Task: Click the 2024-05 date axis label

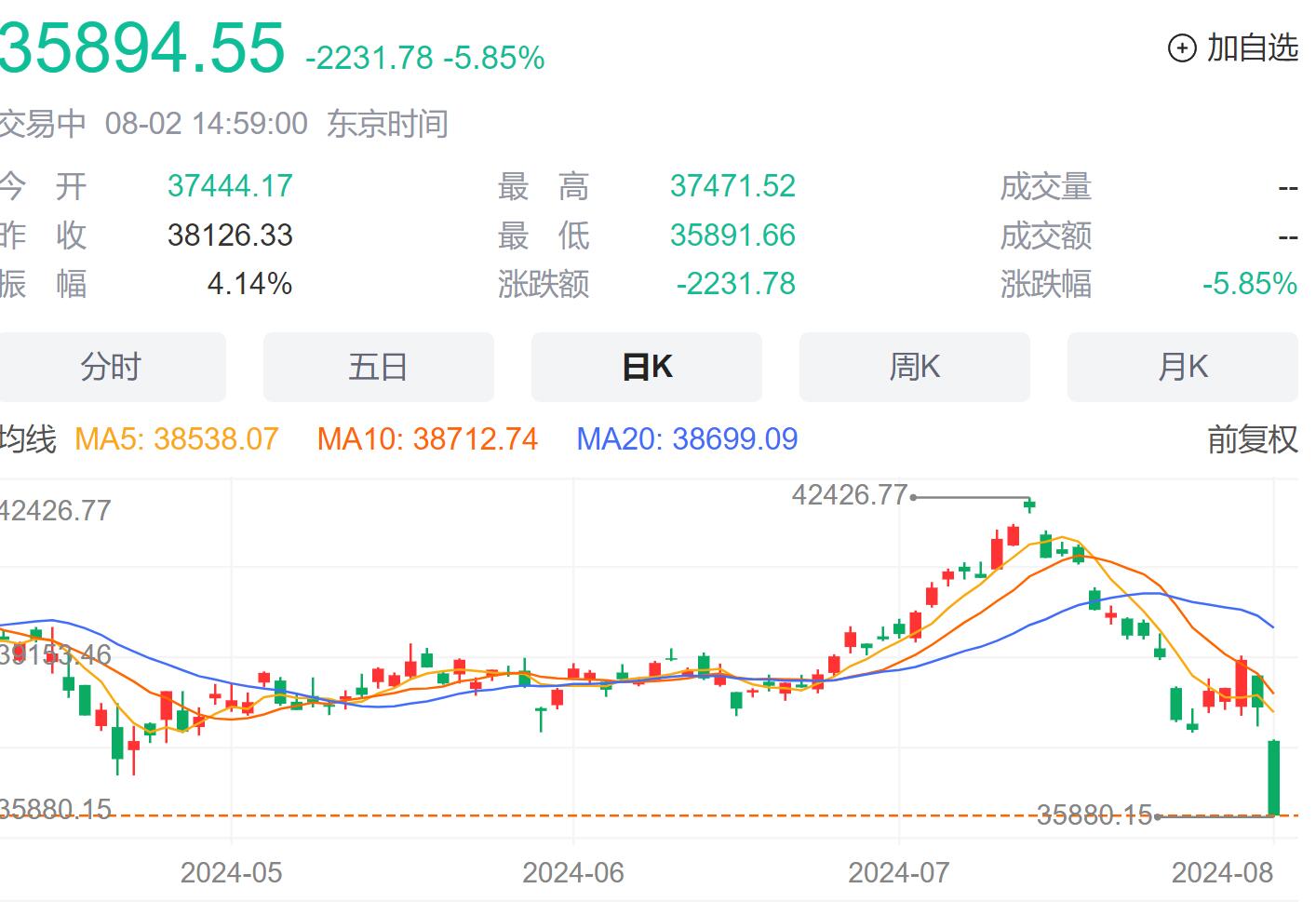Action: pyautogui.click(x=231, y=873)
